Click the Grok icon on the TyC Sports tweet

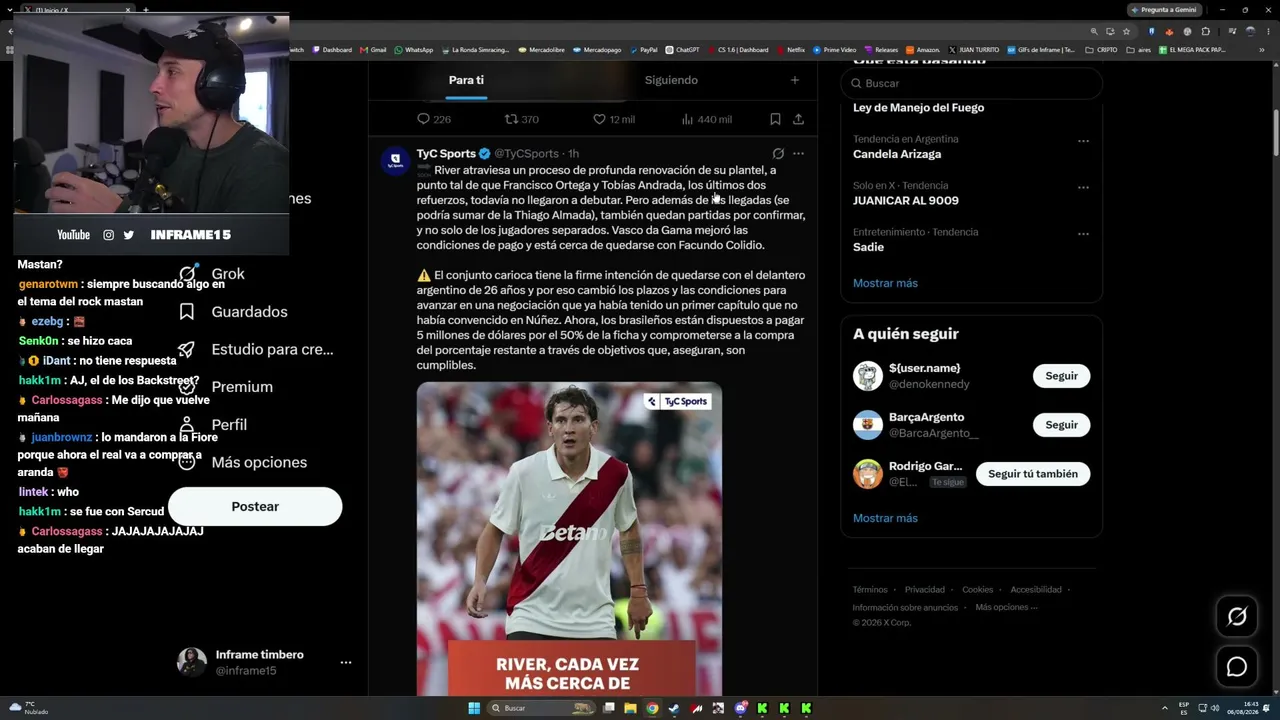pos(778,154)
